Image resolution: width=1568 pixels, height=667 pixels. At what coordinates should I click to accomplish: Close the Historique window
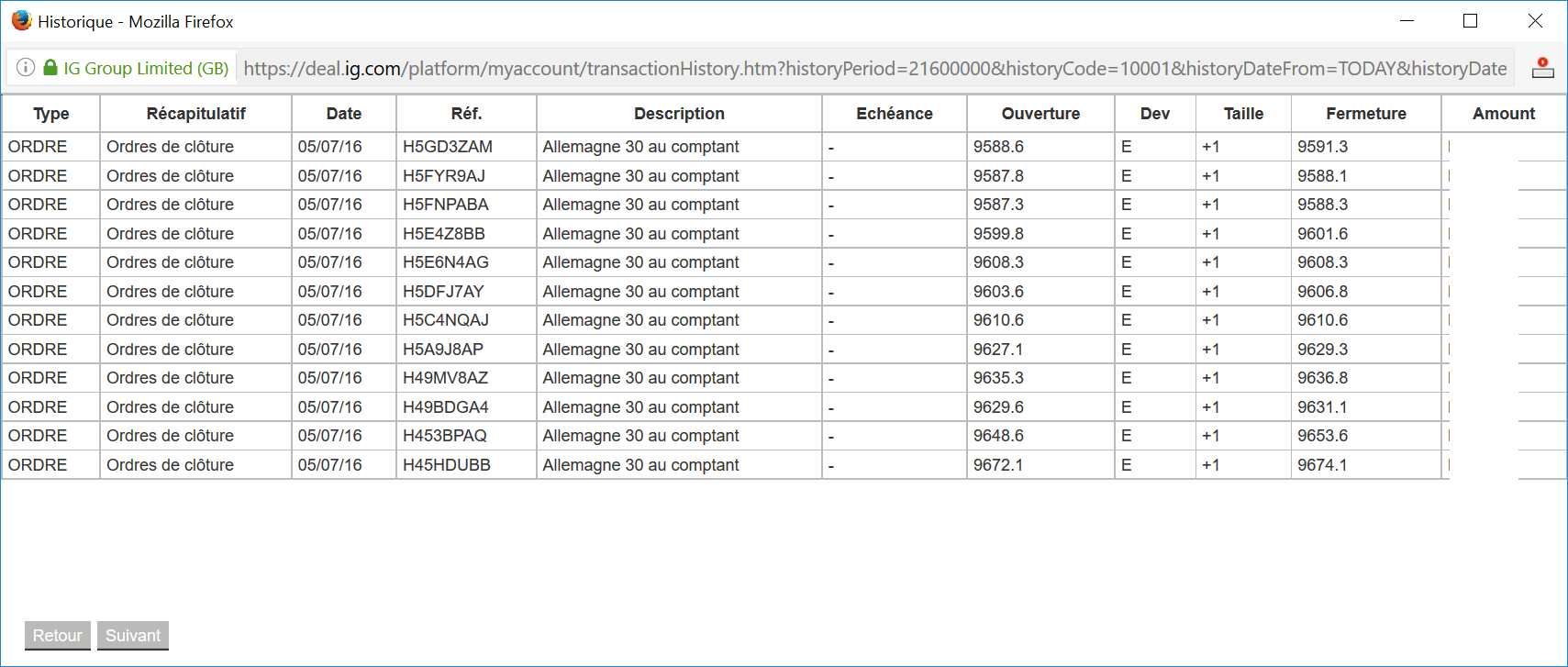click(x=1535, y=21)
